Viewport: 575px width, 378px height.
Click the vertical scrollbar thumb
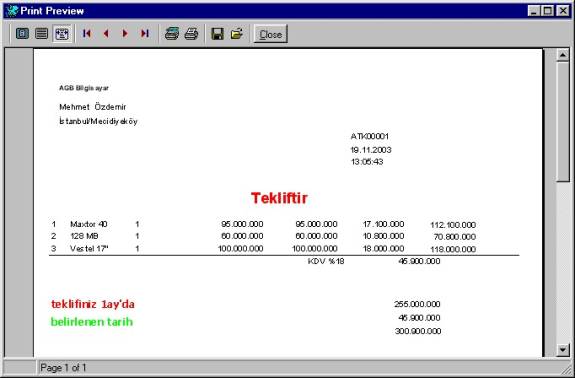(x=563, y=122)
